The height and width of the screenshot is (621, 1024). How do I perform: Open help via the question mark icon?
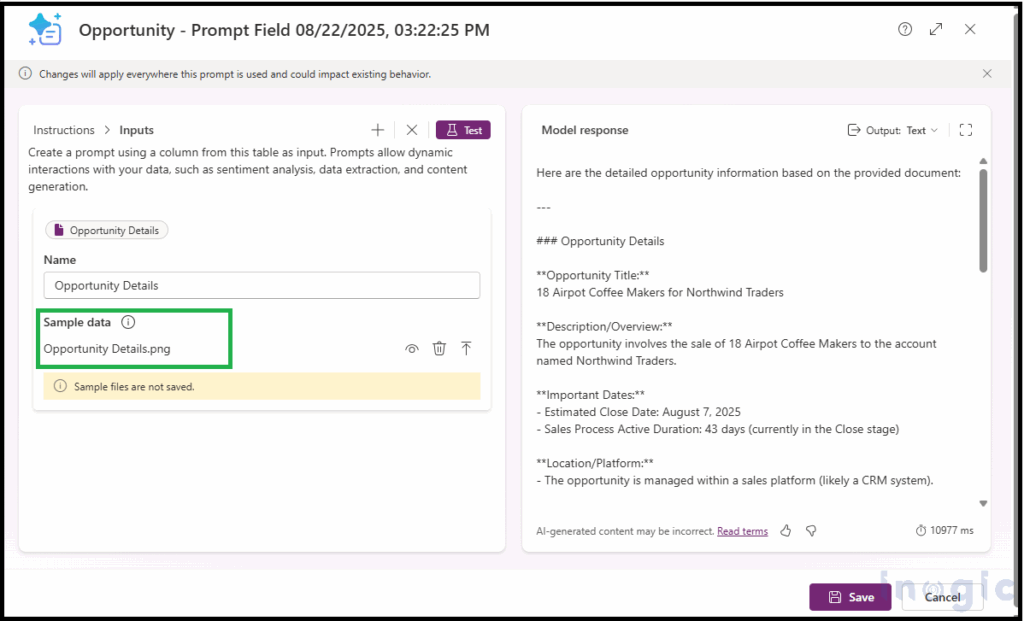click(x=904, y=29)
